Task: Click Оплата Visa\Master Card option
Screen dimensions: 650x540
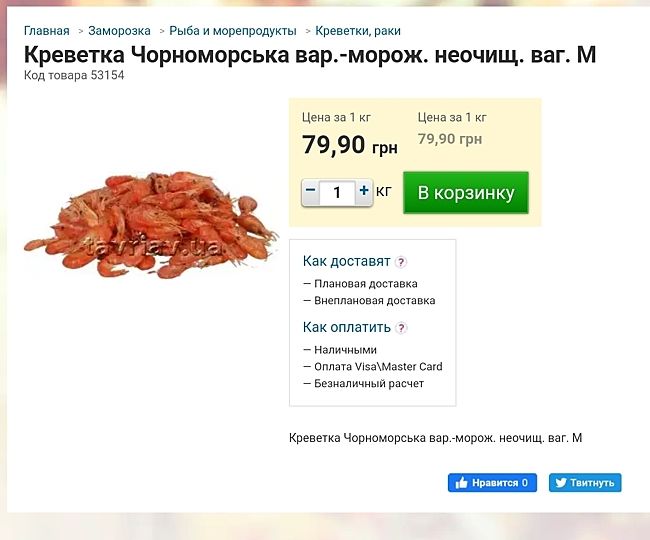Action: click(378, 367)
